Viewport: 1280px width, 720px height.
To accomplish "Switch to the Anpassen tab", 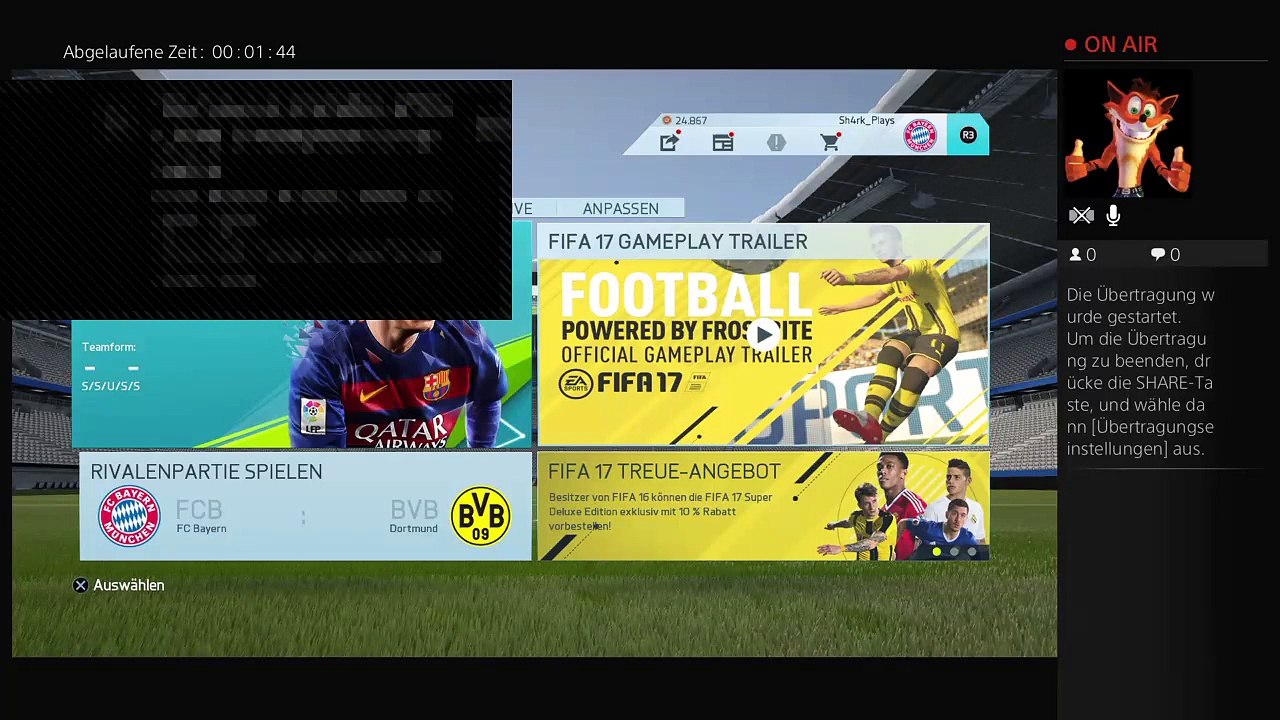I will coord(621,208).
